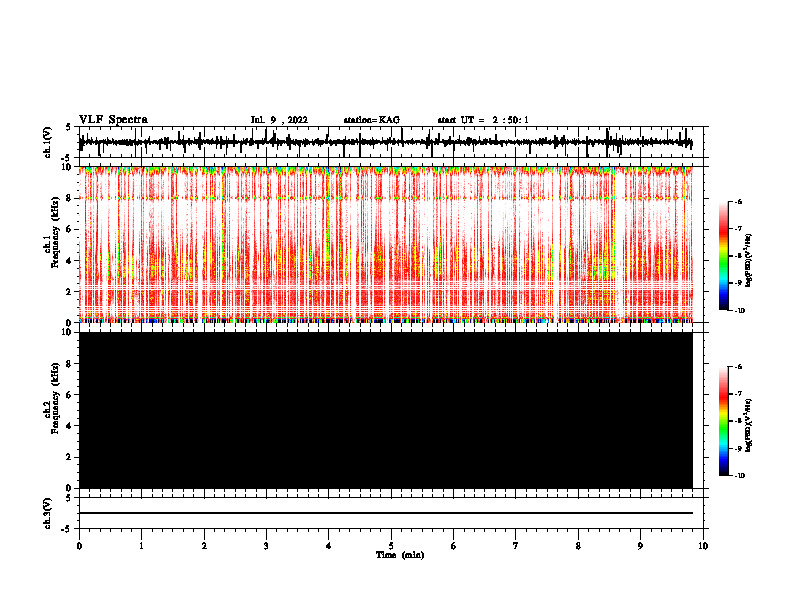The width and height of the screenshot is (792, 612).
Task: Click the "-10" label on the ch.2 color bar
Action: point(739,476)
